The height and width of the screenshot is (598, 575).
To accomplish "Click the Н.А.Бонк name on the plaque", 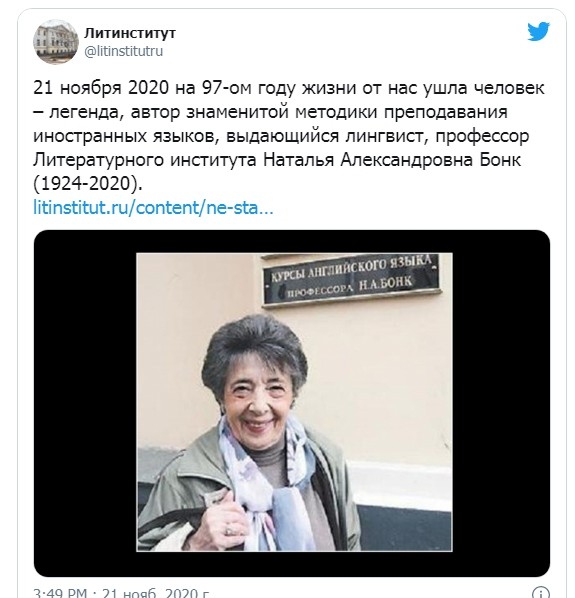I will (385, 283).
